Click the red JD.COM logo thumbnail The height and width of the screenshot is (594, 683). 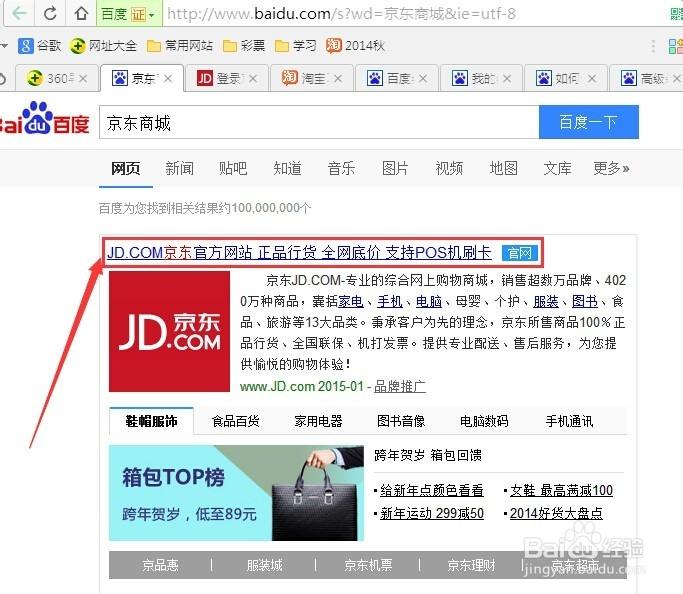click(169, 331)
